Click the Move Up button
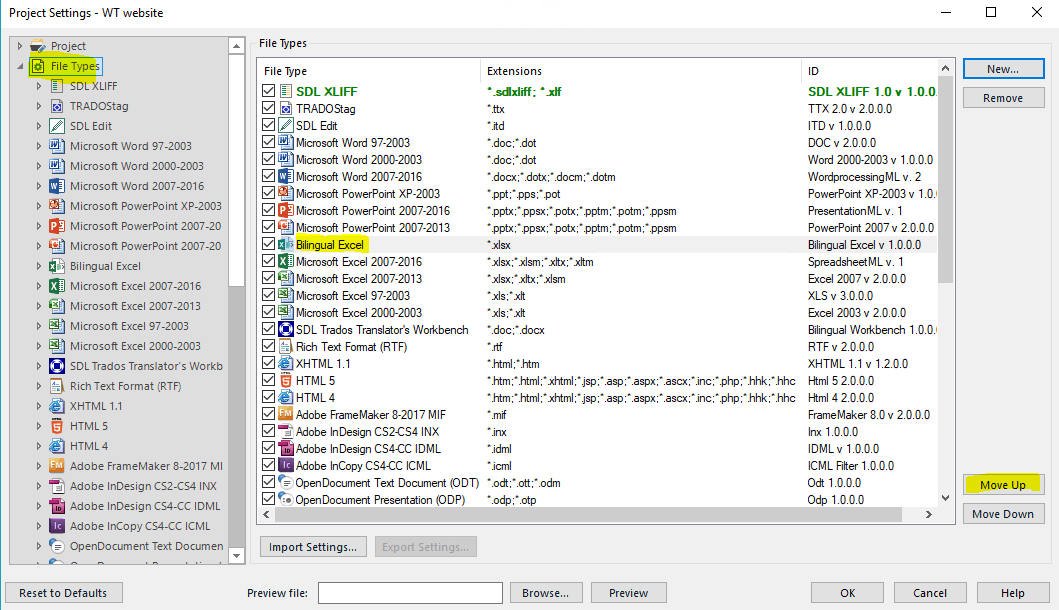Image resolution: width=1059 pixels, height=610 pixels. click(x=1003, y=485)
